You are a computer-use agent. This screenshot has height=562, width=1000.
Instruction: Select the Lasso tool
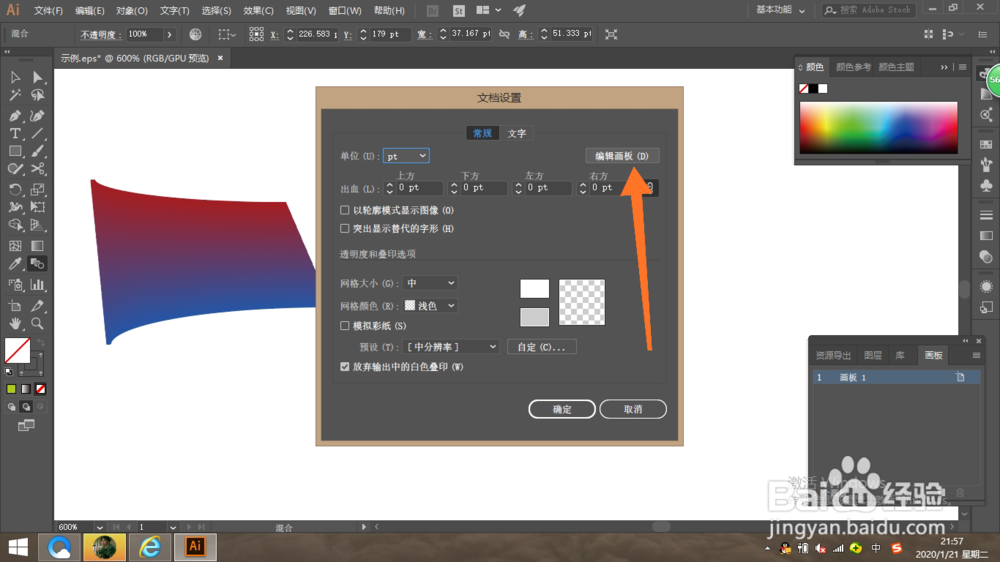[38, 95]
